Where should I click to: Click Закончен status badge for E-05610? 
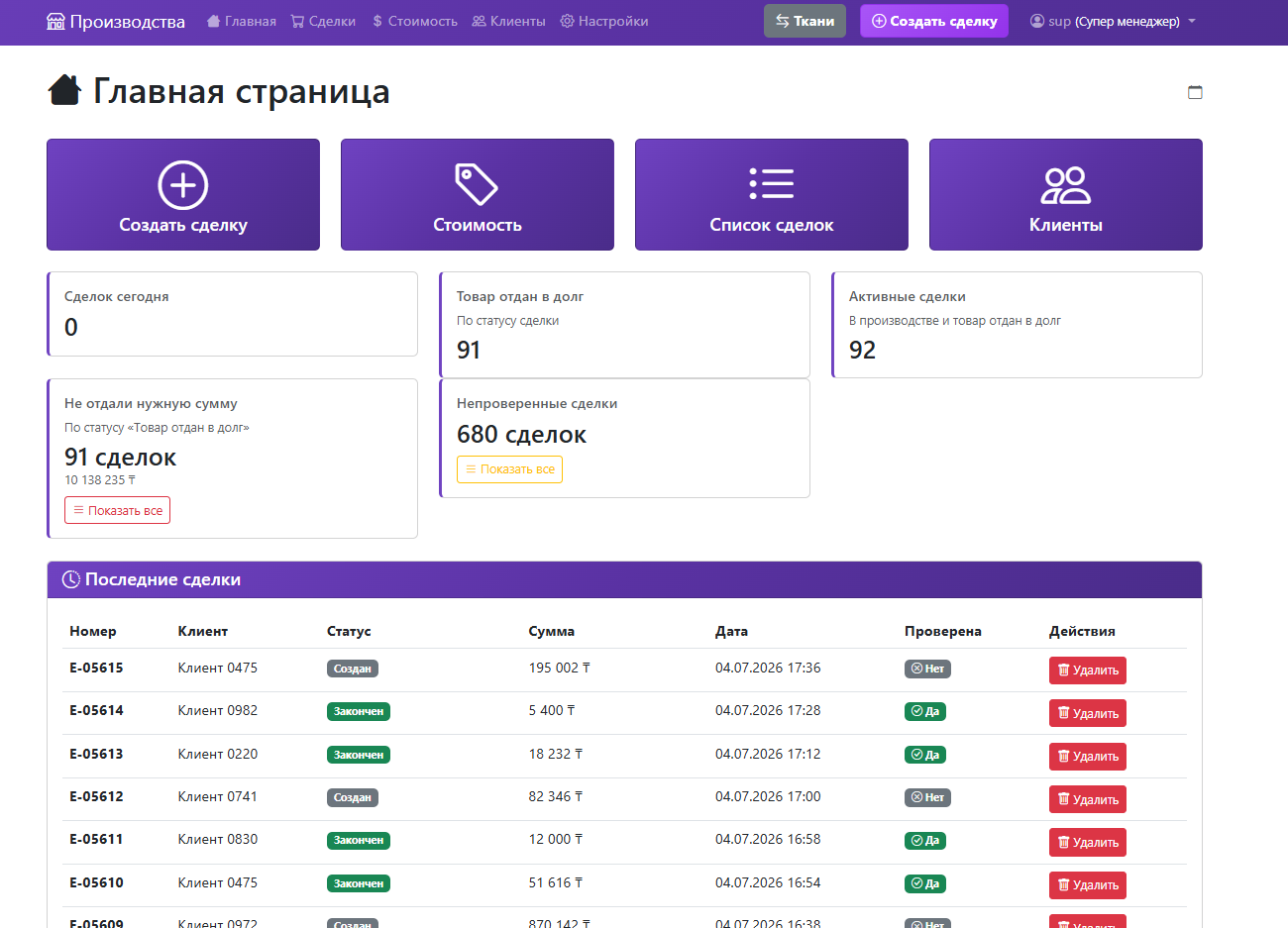[359, 883]
